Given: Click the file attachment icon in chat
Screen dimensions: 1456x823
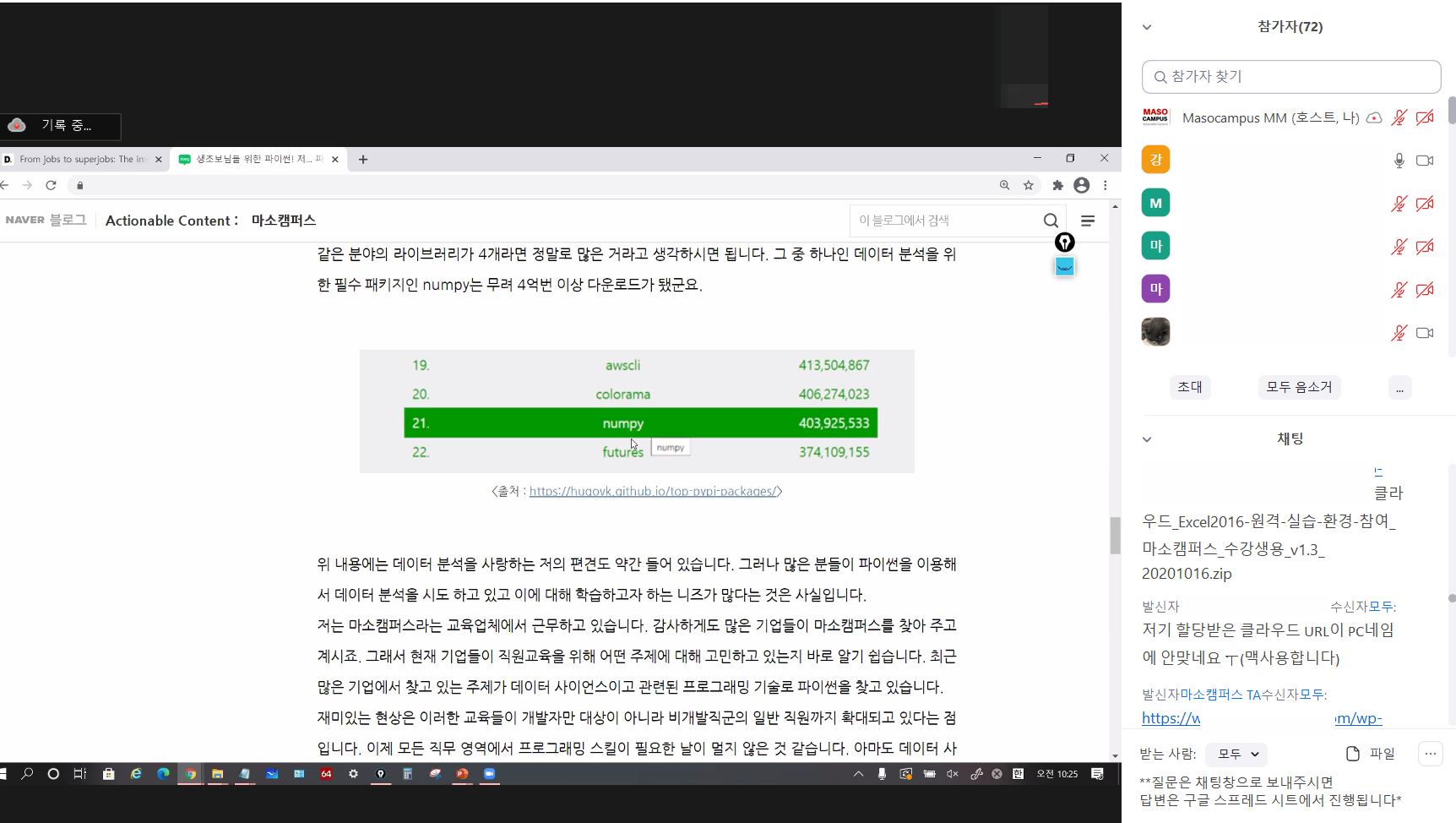Looking at the screenshot, I should [1353, 754].
